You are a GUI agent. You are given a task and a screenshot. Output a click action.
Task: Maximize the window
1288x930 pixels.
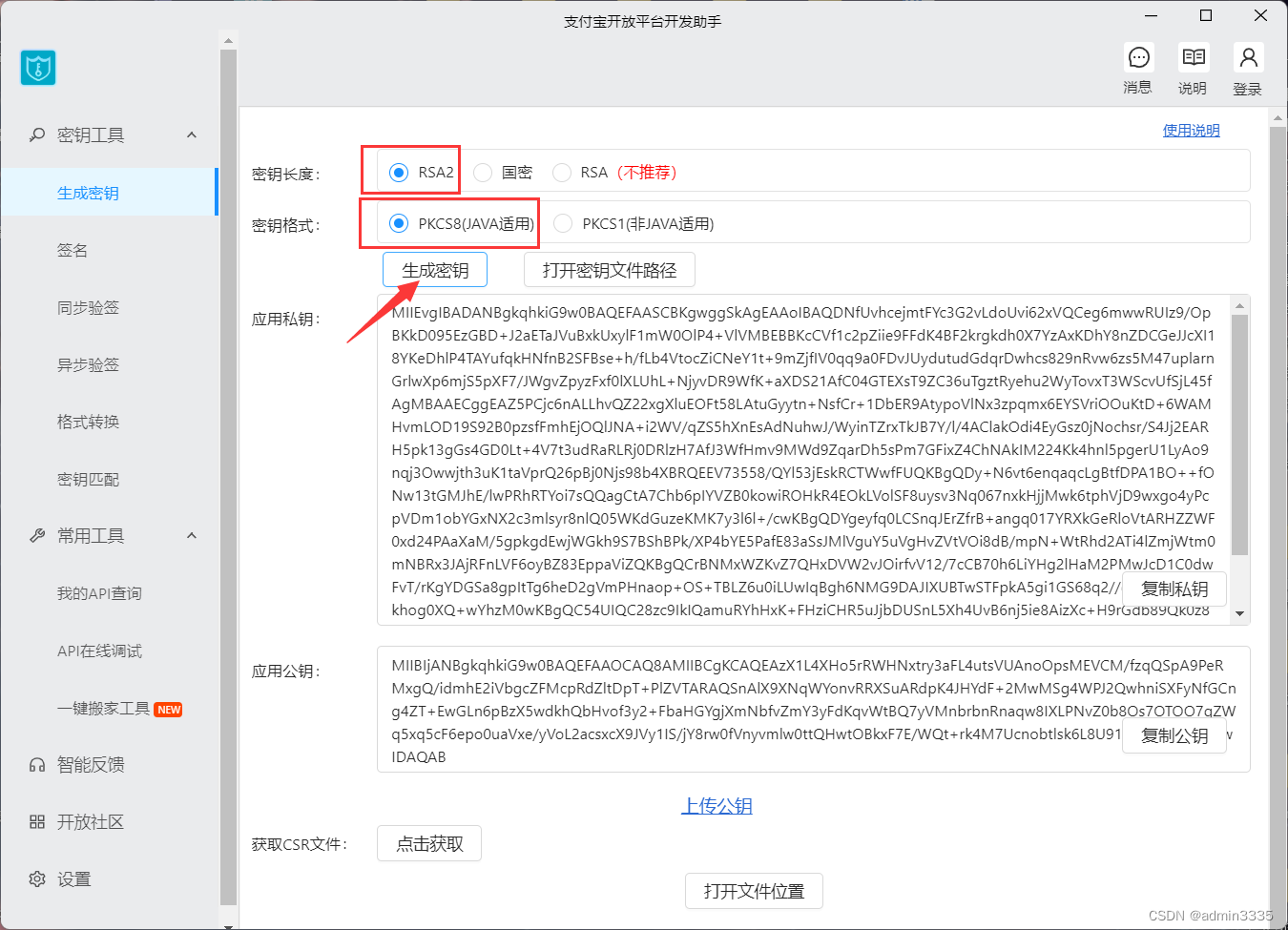(x=1206, y=15)
